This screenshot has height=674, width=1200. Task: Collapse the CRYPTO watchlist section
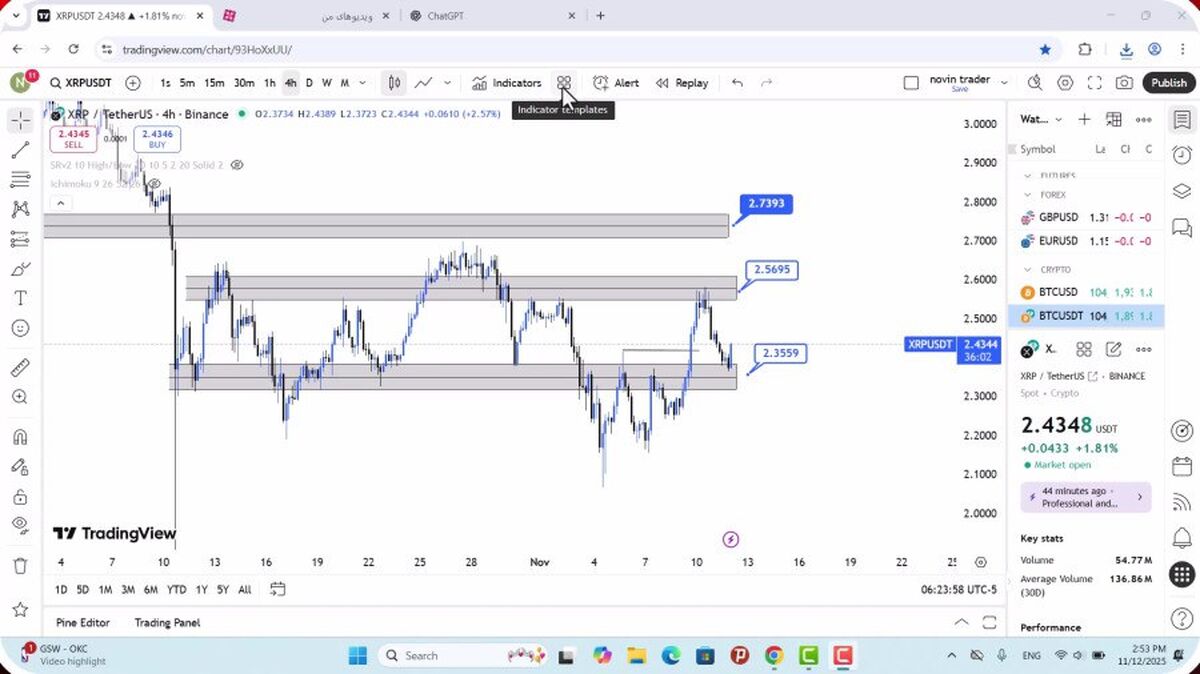(1027, 269)
